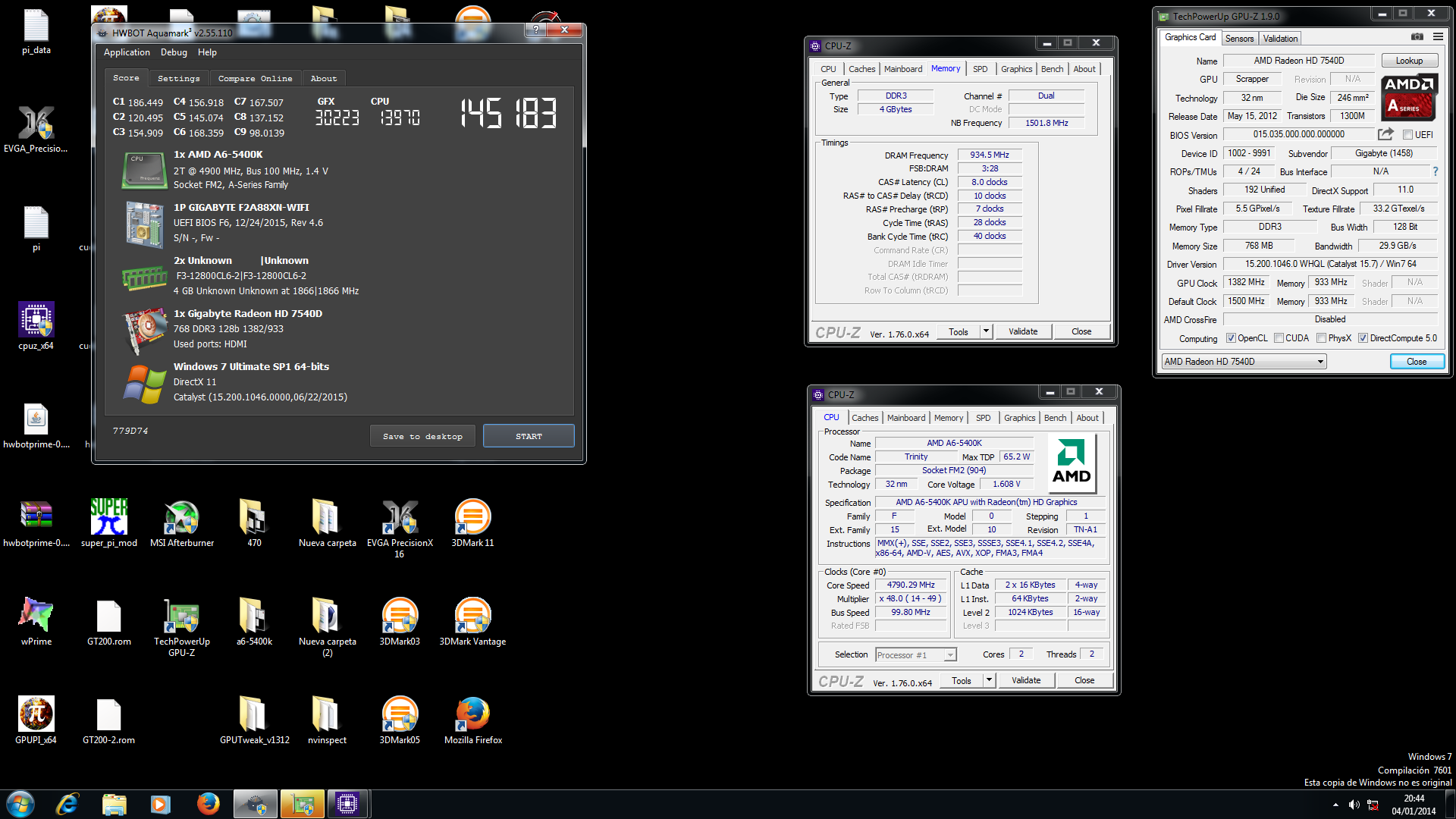This screenshot has width=1456, height=819.
Task: Click Lookup button in GPU-Z
Action: click(x=1409, y=61)
